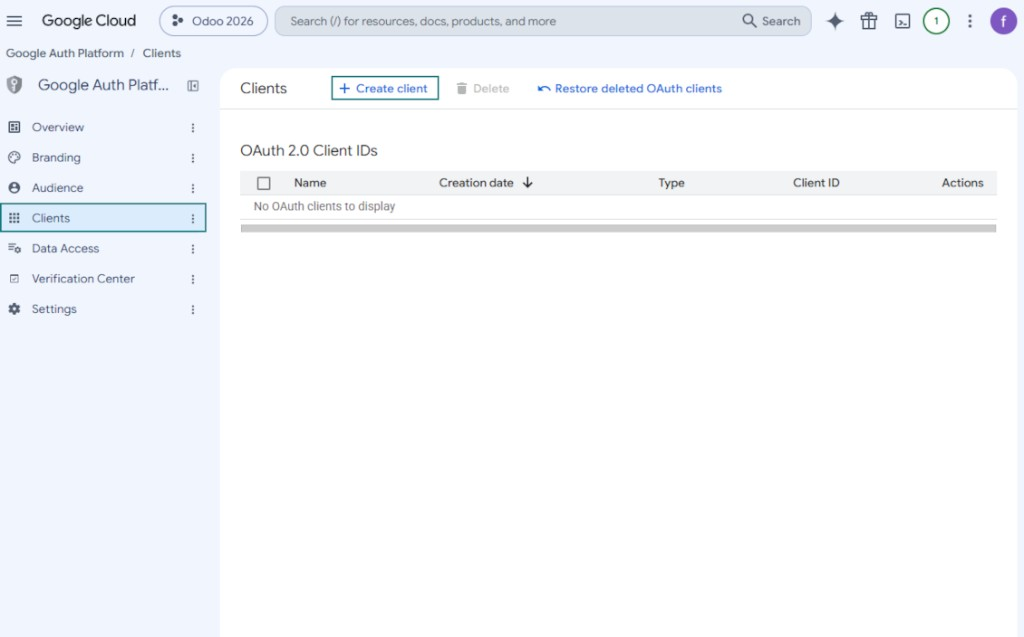
Task: Open the three-dot menu next to Verification Center
Action: point(193,279)
